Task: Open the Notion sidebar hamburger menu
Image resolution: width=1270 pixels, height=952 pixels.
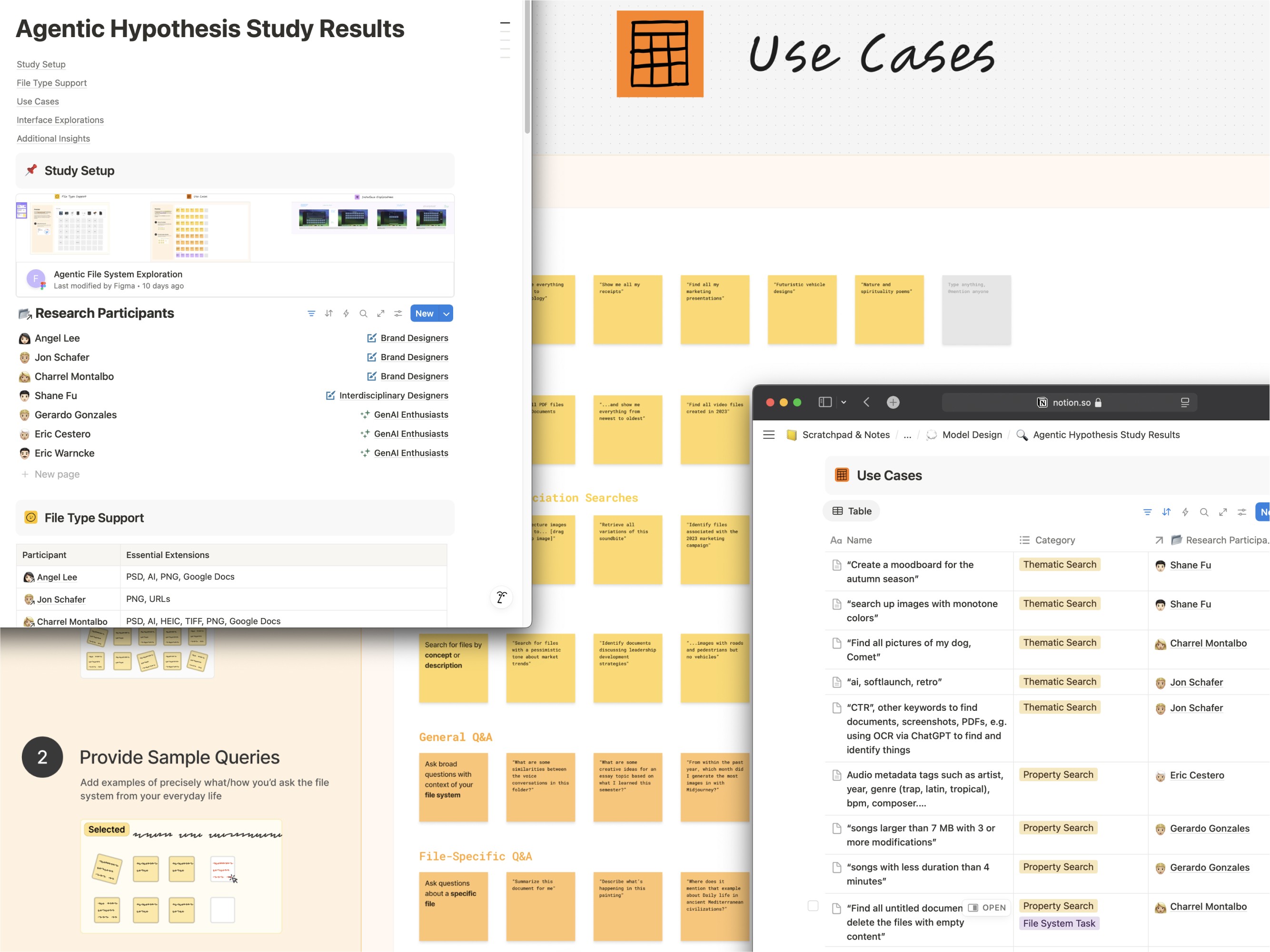Action: coord(769,435)
